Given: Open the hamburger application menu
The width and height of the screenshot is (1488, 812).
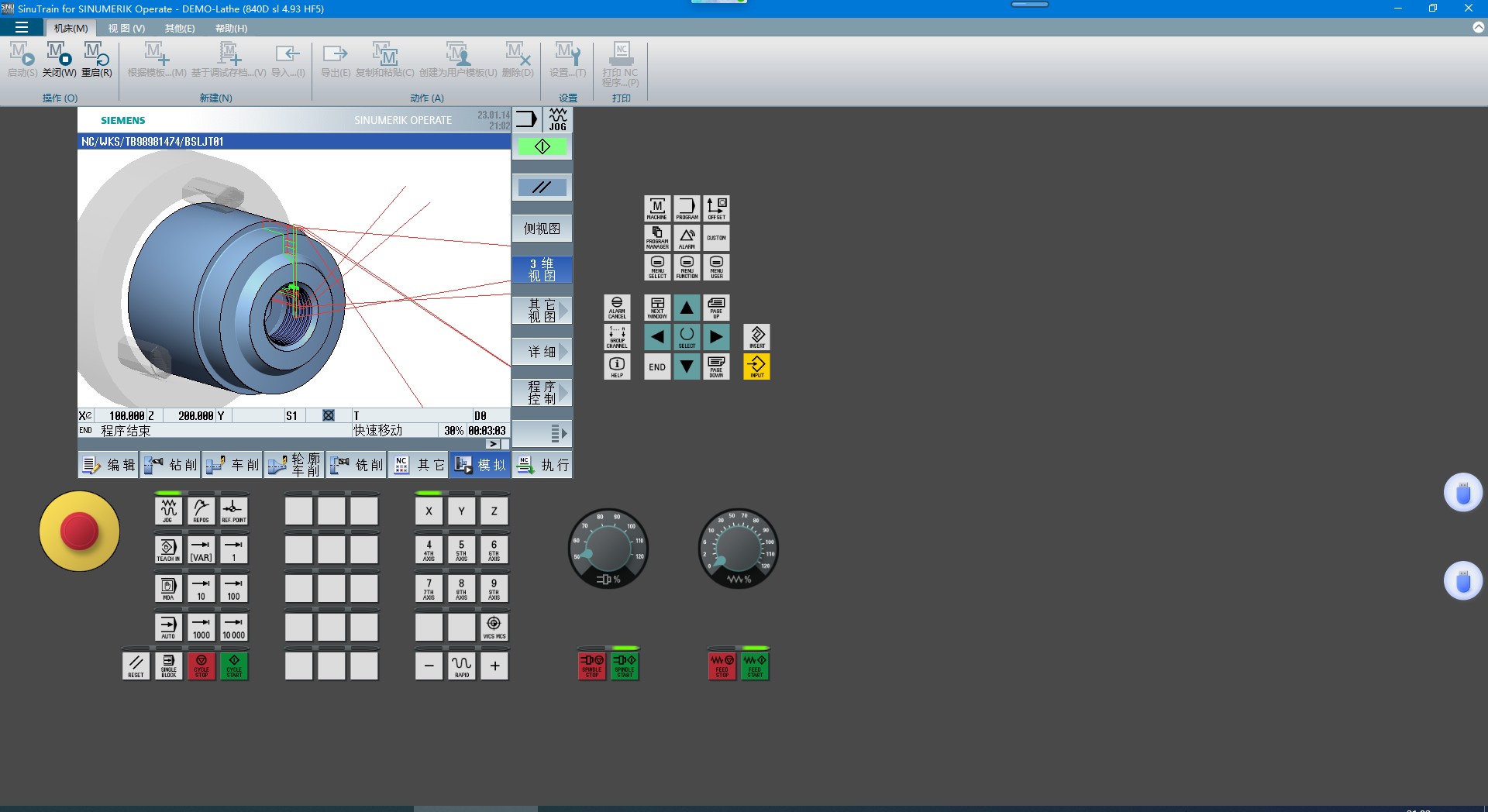Looking at the screenshot, I should (22, 28).
